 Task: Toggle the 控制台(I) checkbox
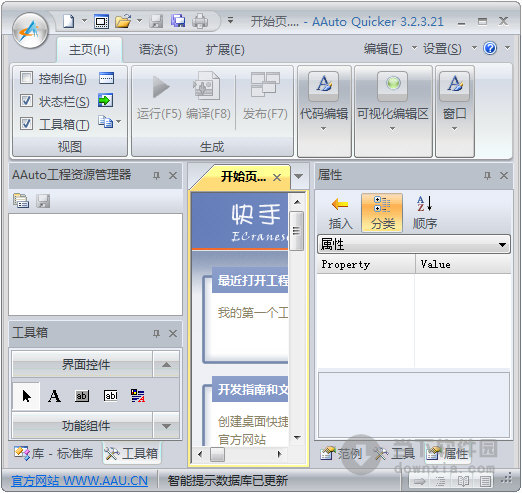click(x=26, y=78)
